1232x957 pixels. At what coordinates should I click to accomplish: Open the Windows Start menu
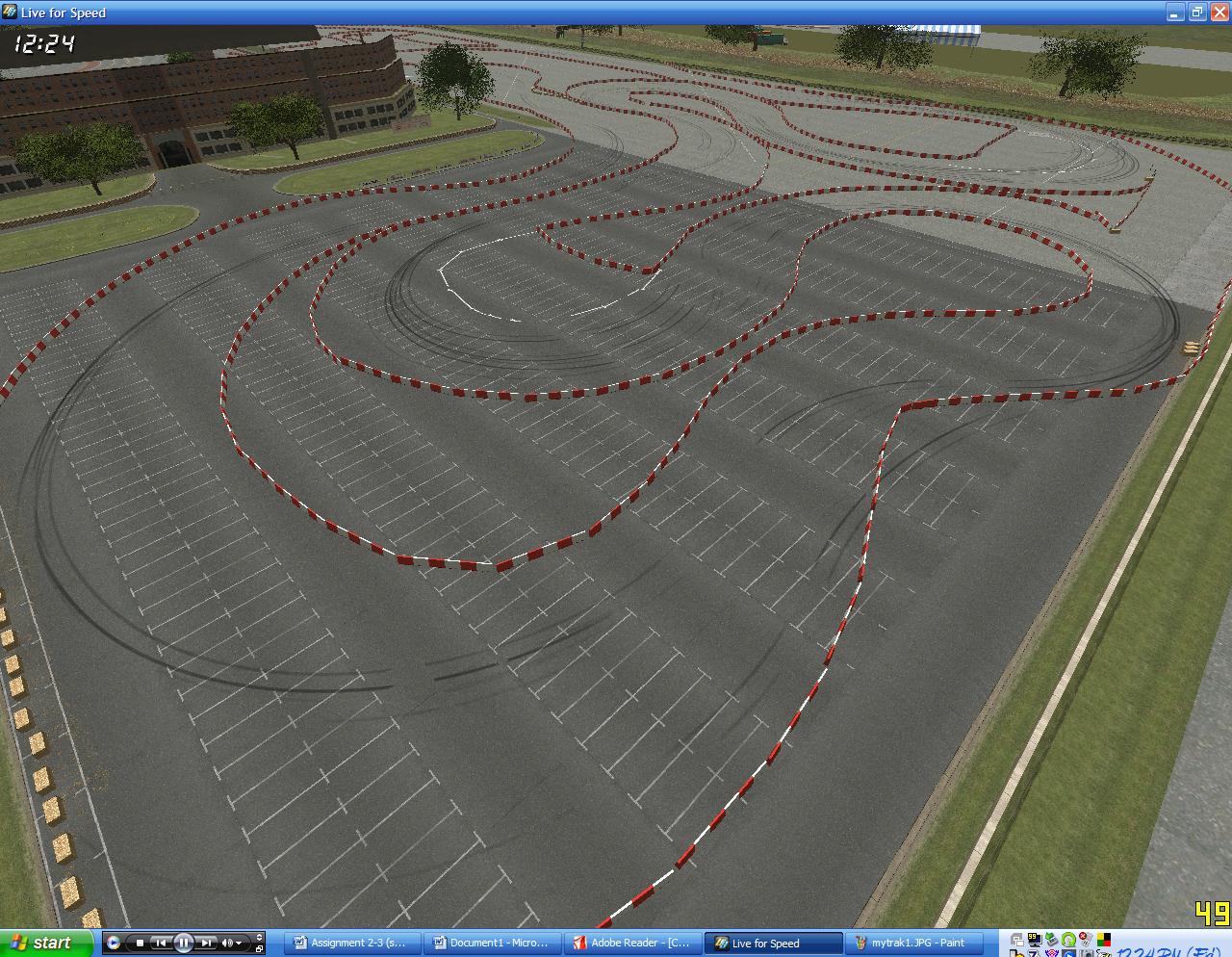tap(47, 943)
